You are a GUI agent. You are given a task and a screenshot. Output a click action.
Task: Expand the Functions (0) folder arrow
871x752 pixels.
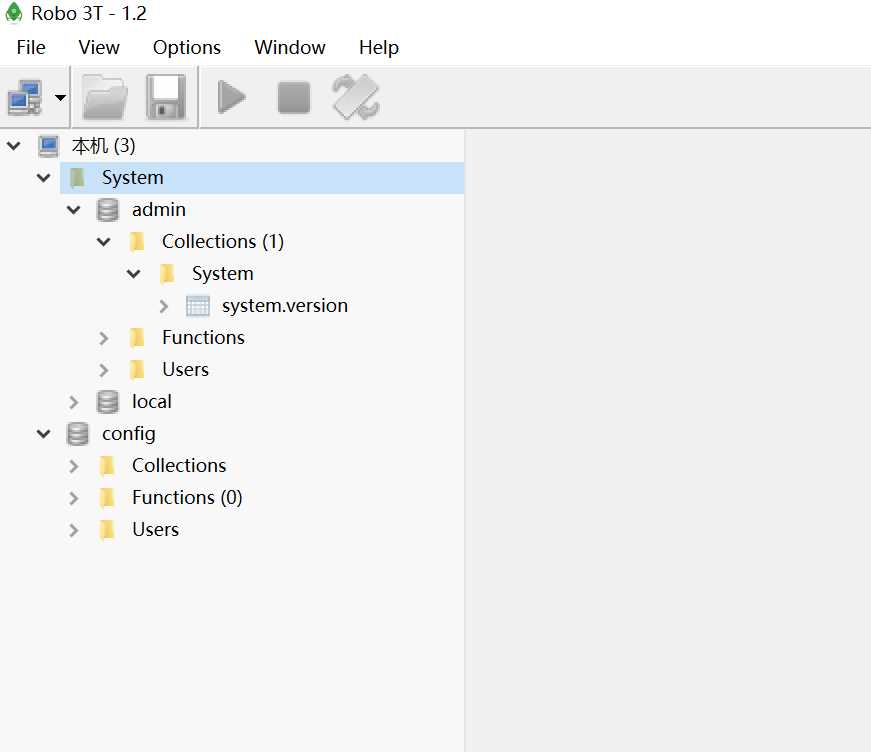click(73, 498)
